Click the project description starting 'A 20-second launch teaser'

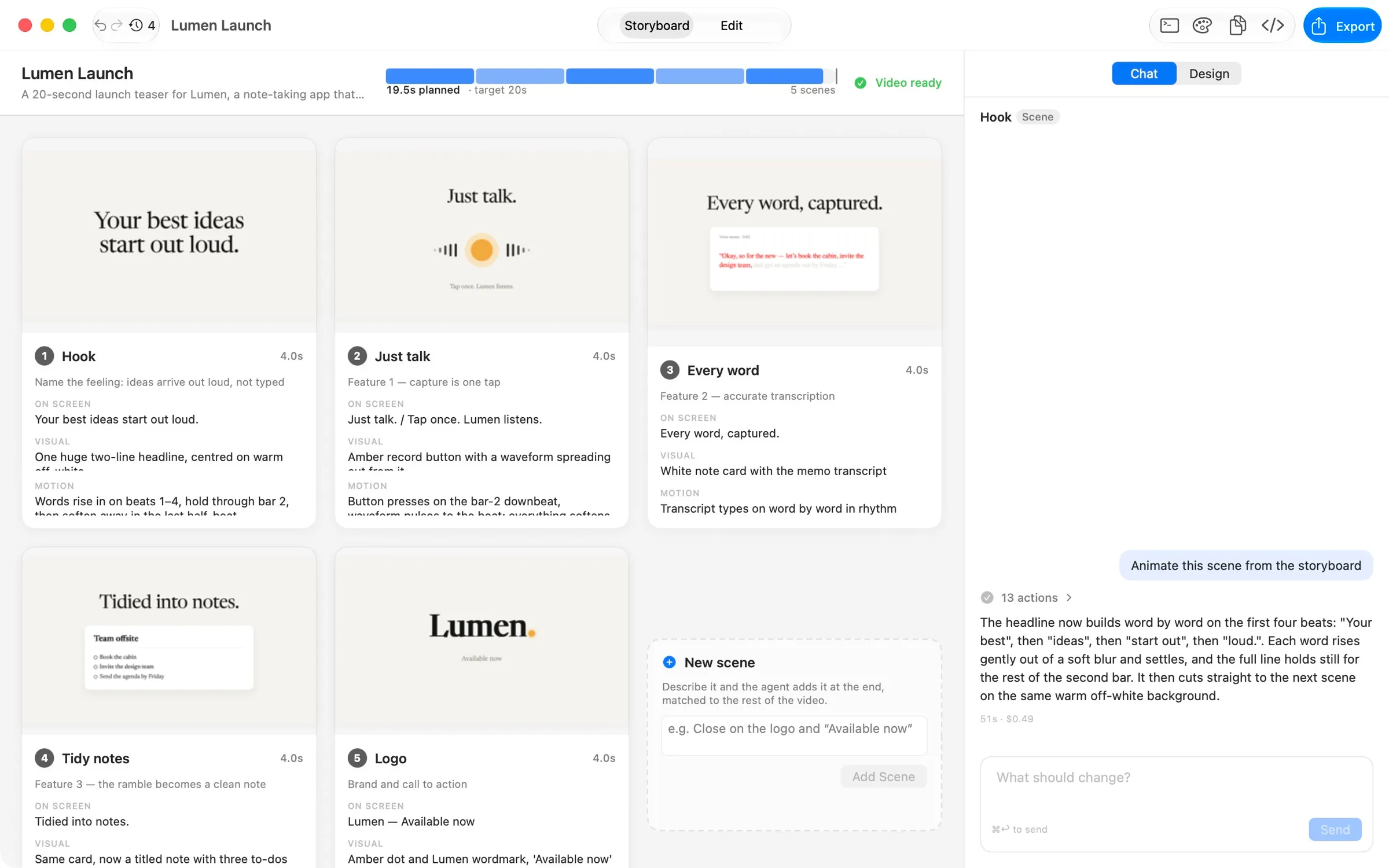pos(193,94)
